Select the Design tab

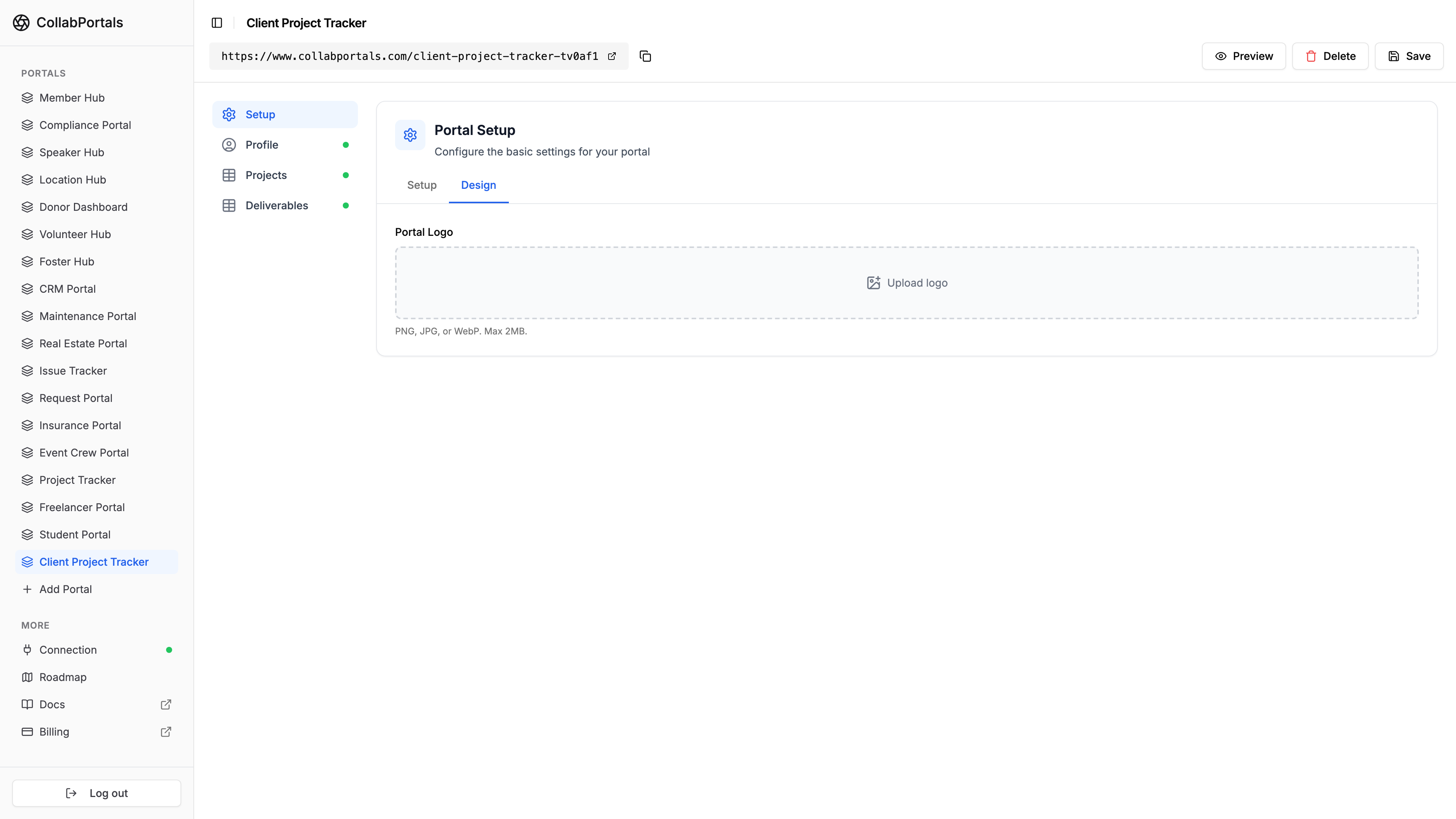pyautogui.click(x=478, y=185)
